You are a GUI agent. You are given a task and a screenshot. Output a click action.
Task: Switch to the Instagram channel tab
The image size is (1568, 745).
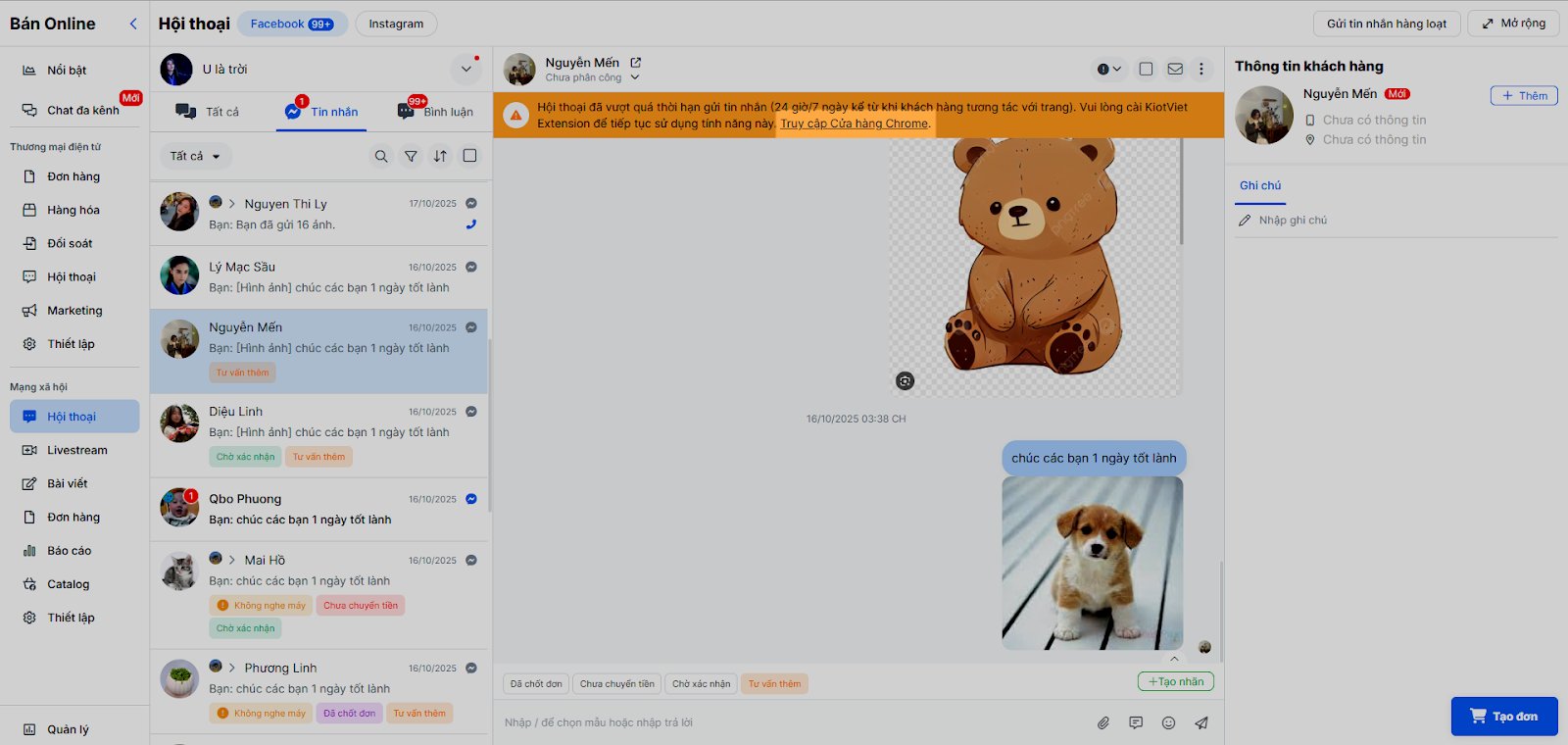point(396,24)
